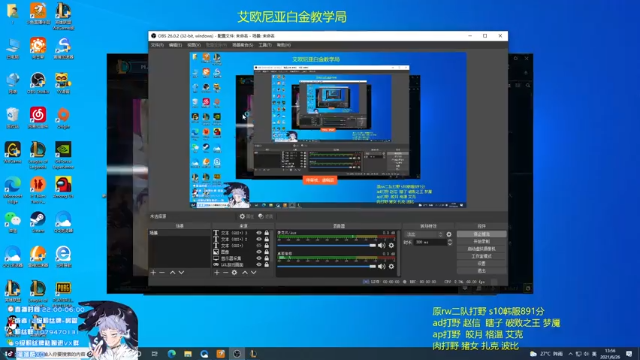
Task: Move source up in Sources panel
Action: 245,272
